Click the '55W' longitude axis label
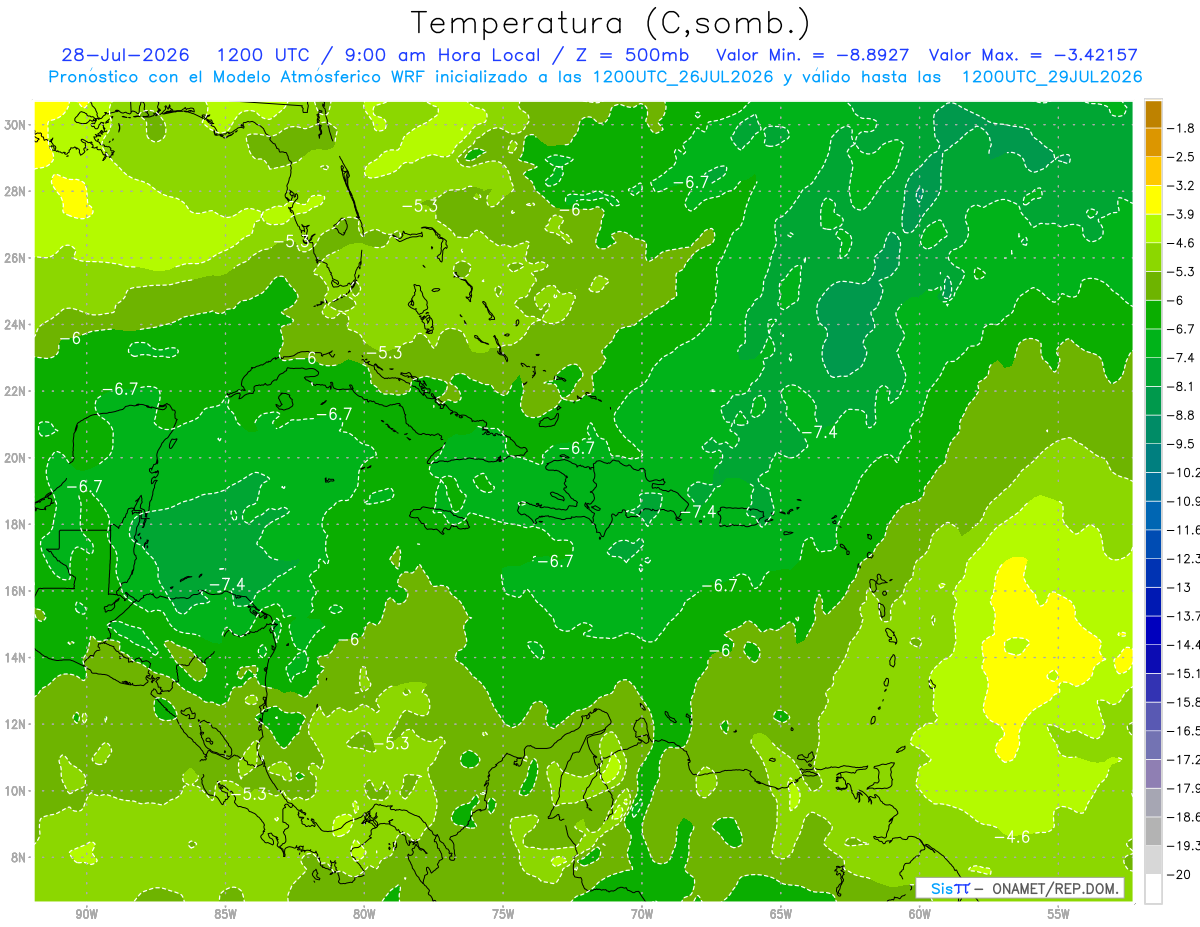This screenshot has width=1200, height=927. click(x=1059, y=915)
